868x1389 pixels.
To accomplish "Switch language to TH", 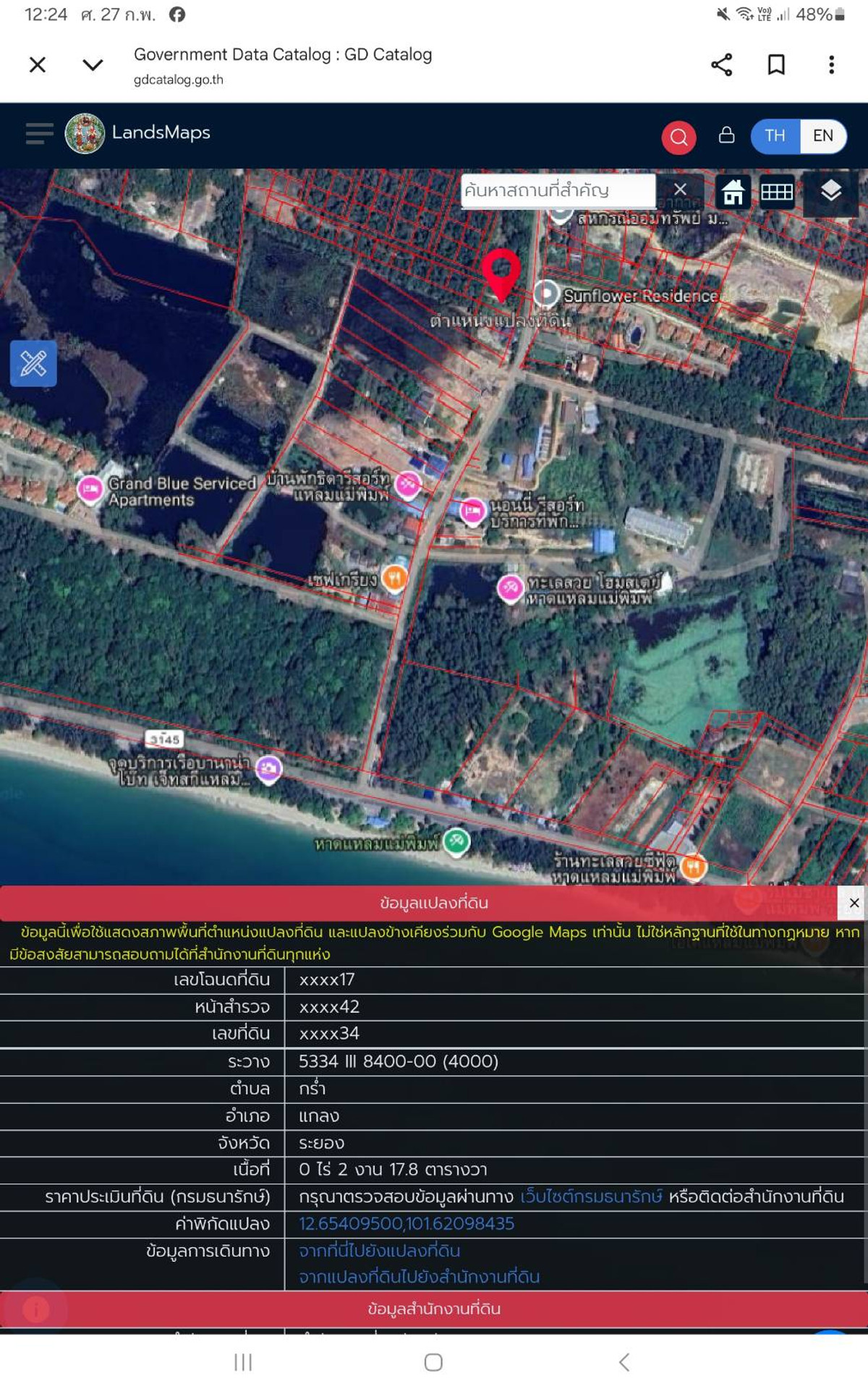I will click(x=775, y=136).
